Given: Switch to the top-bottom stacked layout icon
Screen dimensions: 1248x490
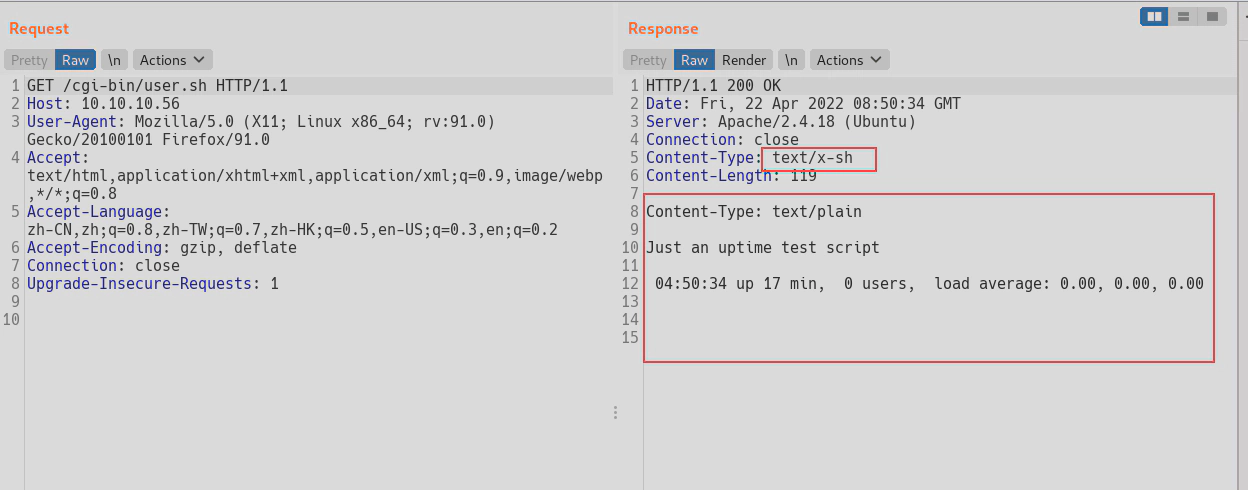Looking at the screenshot, I should click(1183, 17).
